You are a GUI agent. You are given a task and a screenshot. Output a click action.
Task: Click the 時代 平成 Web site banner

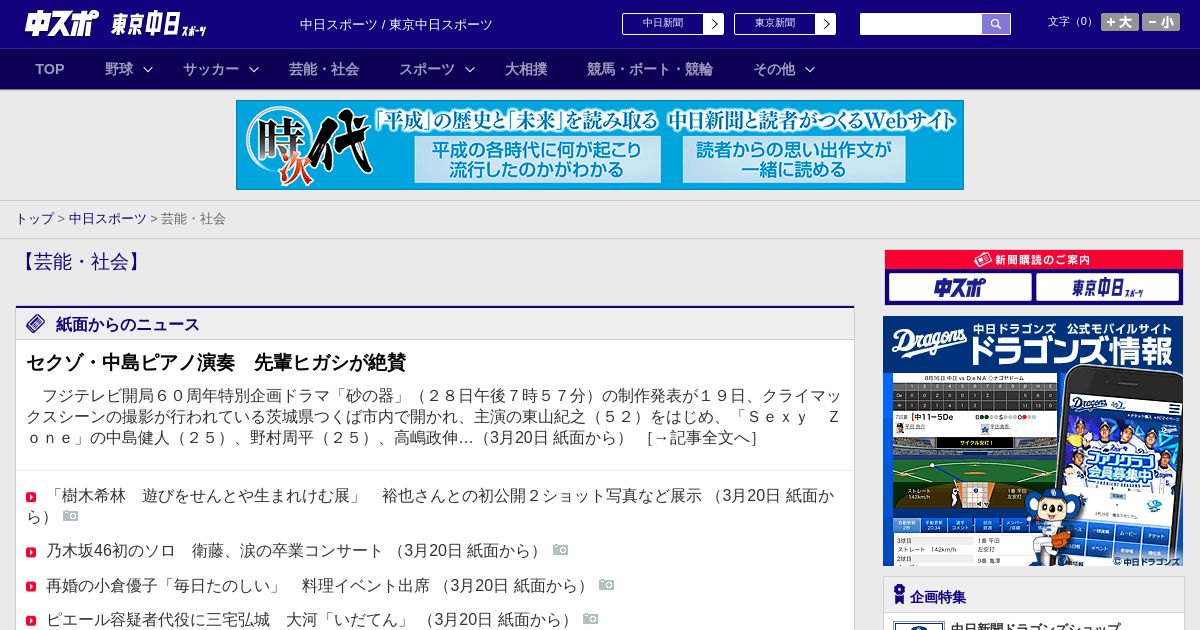(600, 145)
